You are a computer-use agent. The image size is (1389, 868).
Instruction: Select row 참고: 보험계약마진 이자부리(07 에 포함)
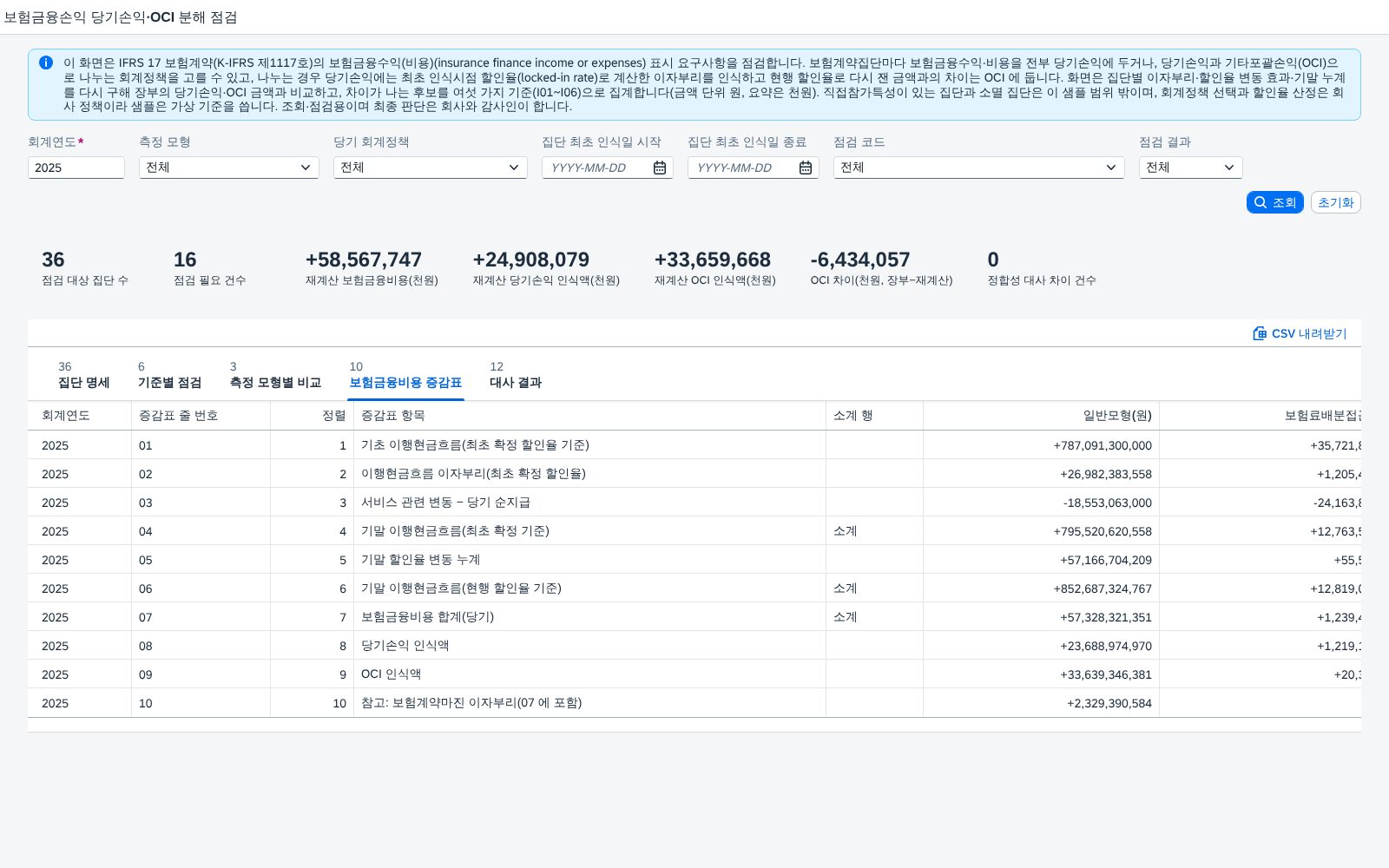[x=694, y=703]
